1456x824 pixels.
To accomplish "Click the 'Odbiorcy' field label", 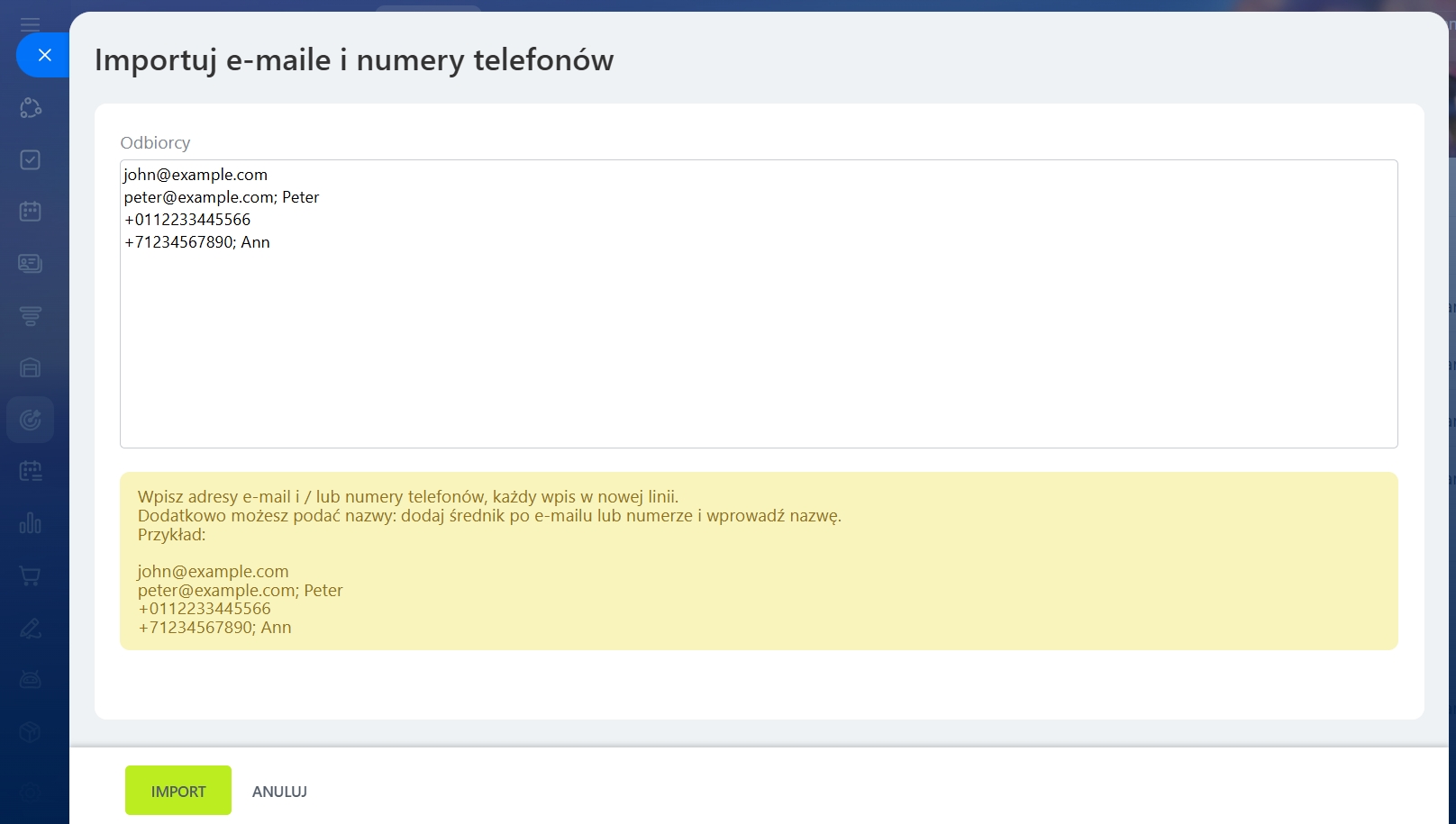I will click(155, 142).
